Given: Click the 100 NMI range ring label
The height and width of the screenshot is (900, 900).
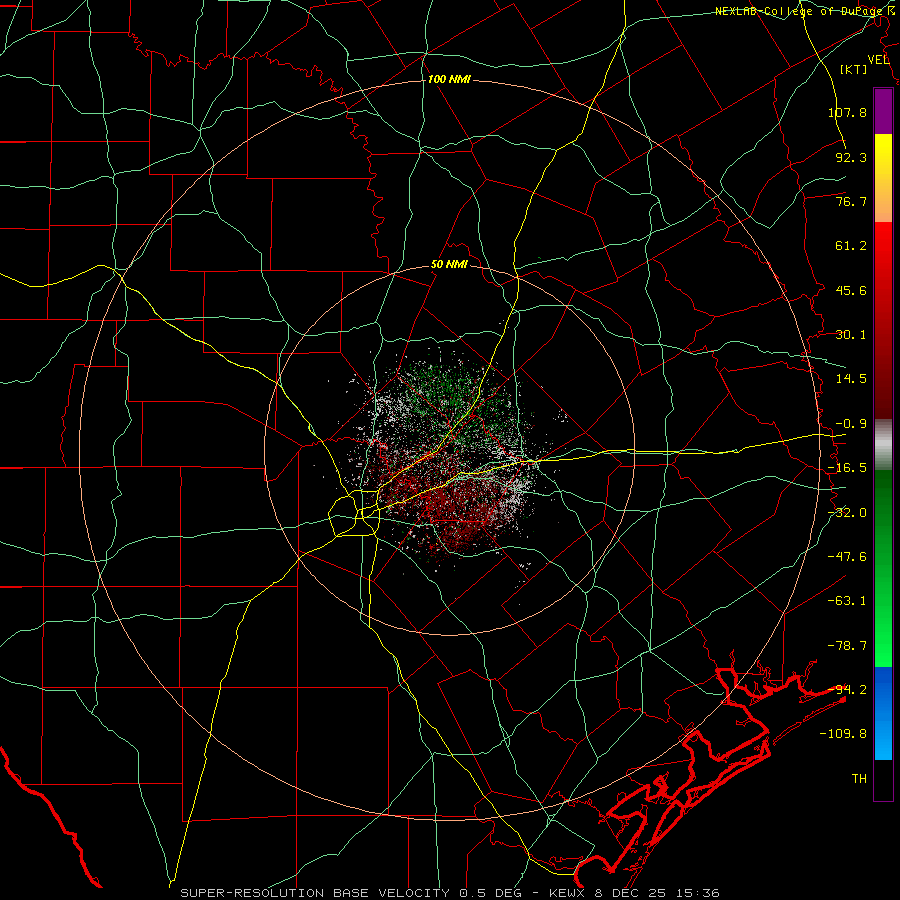Looking at the screenshot, I should click(449, 79).
